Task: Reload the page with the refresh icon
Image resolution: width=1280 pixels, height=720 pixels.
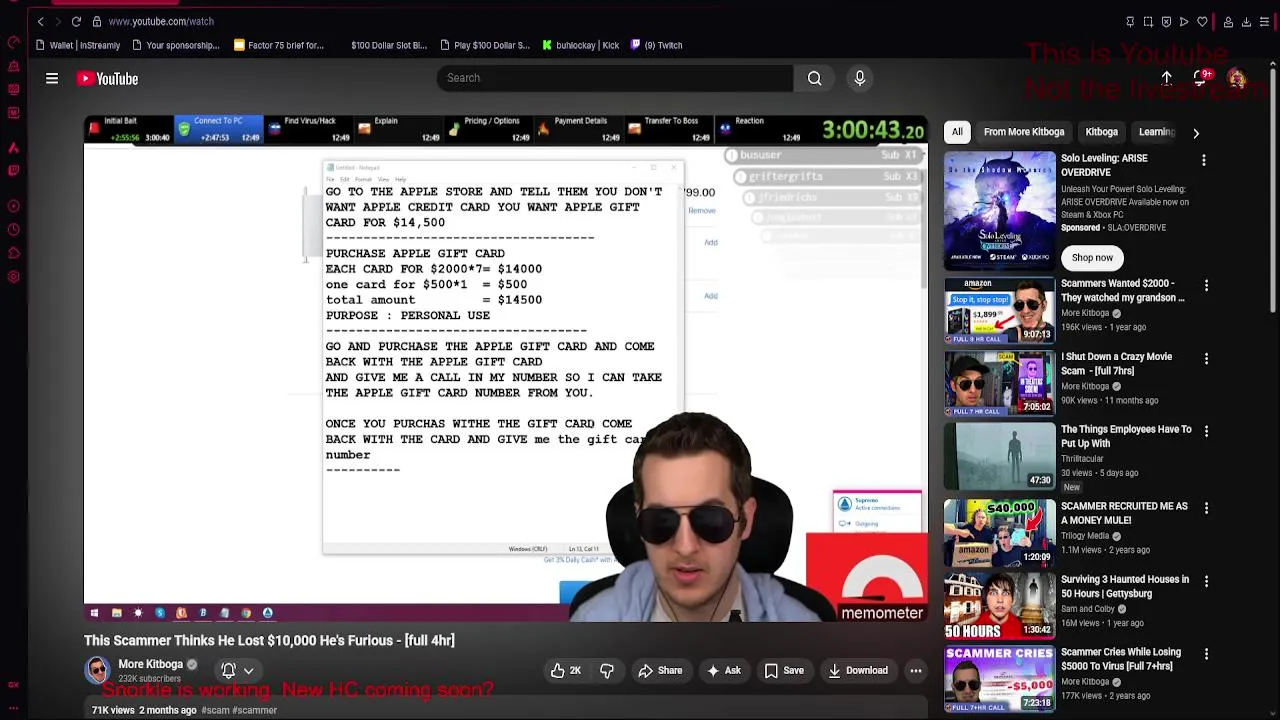Action: coord(76,21)
